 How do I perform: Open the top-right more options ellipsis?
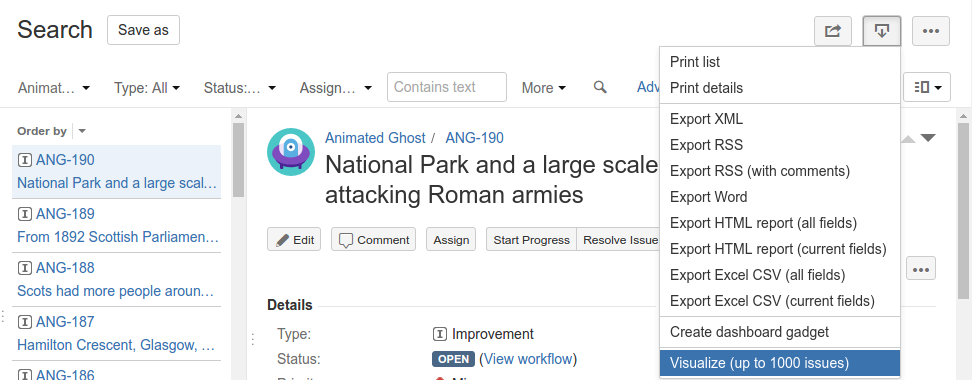[x=930, y=31]
